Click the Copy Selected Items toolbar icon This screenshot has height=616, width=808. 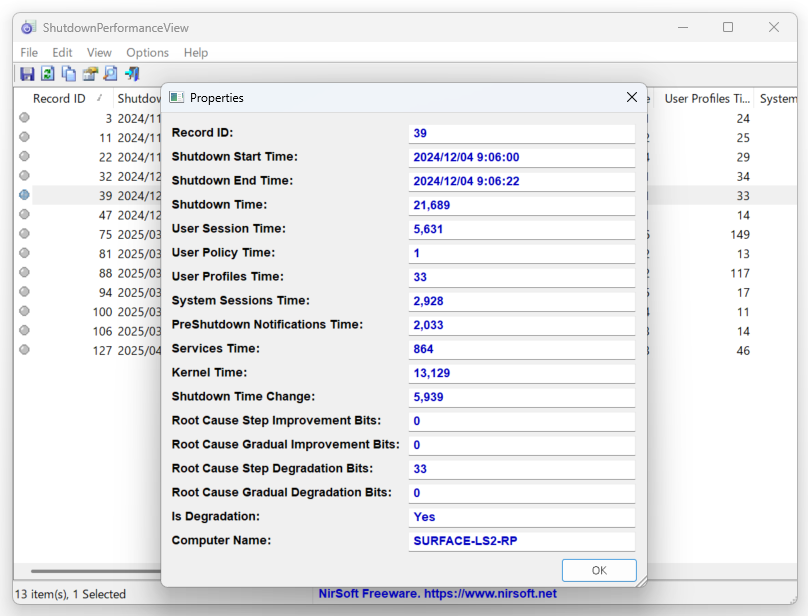69,74
